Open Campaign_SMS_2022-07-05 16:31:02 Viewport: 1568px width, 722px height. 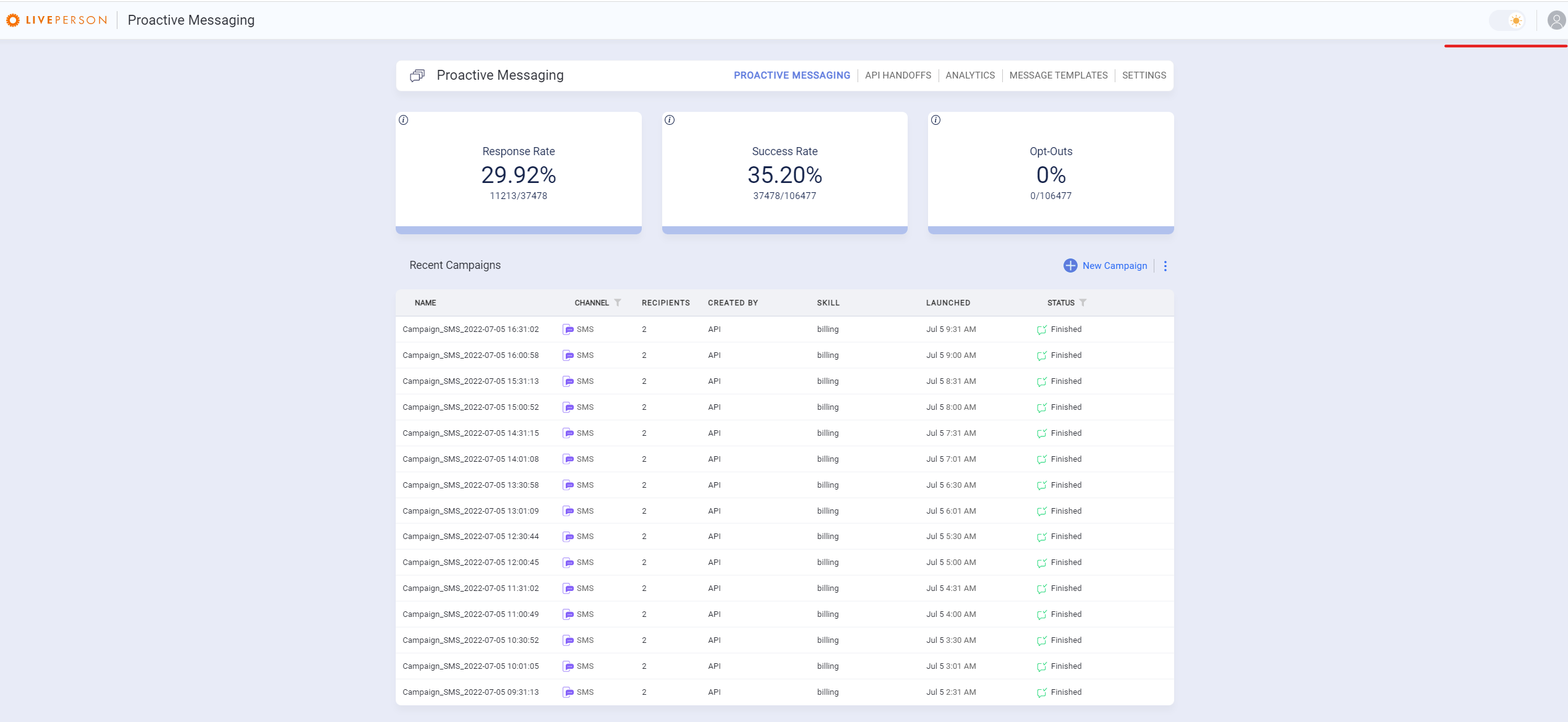[471, 329]
